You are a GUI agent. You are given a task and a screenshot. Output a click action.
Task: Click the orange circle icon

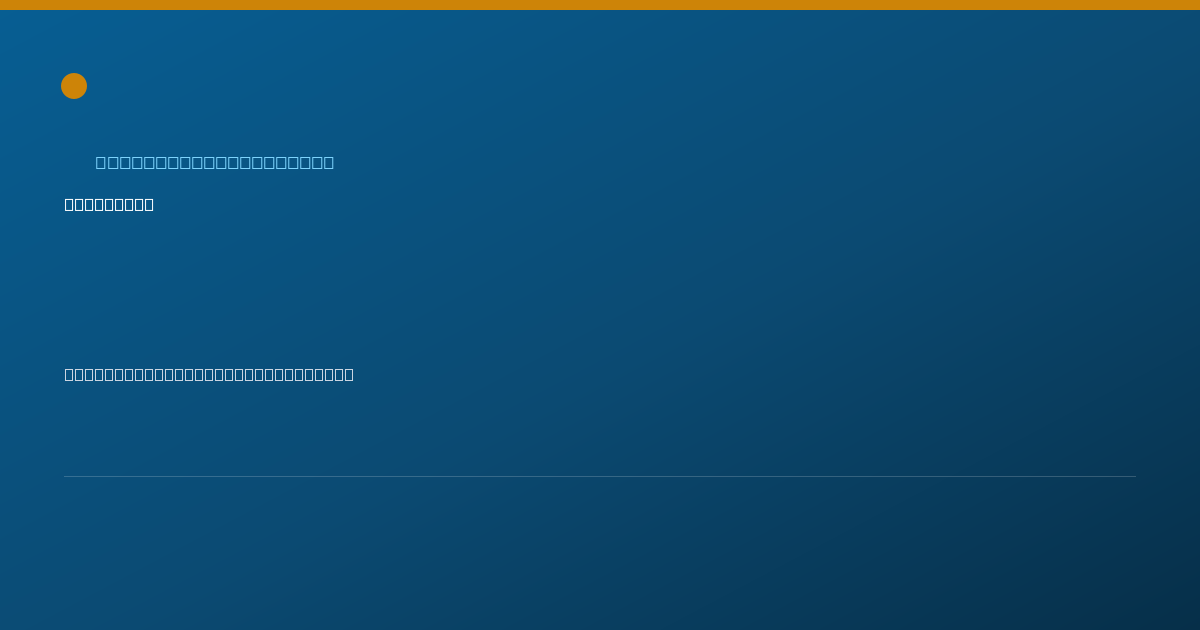[74, 86]
